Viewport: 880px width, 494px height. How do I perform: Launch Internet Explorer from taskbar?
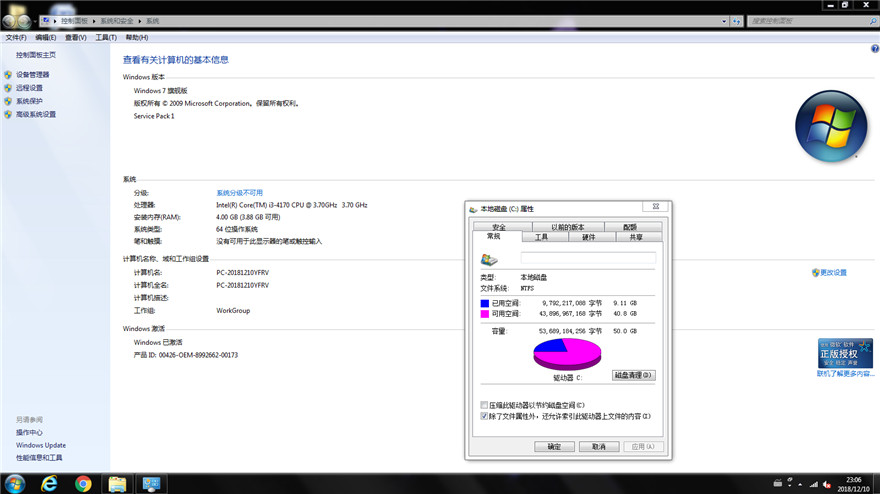49,483
